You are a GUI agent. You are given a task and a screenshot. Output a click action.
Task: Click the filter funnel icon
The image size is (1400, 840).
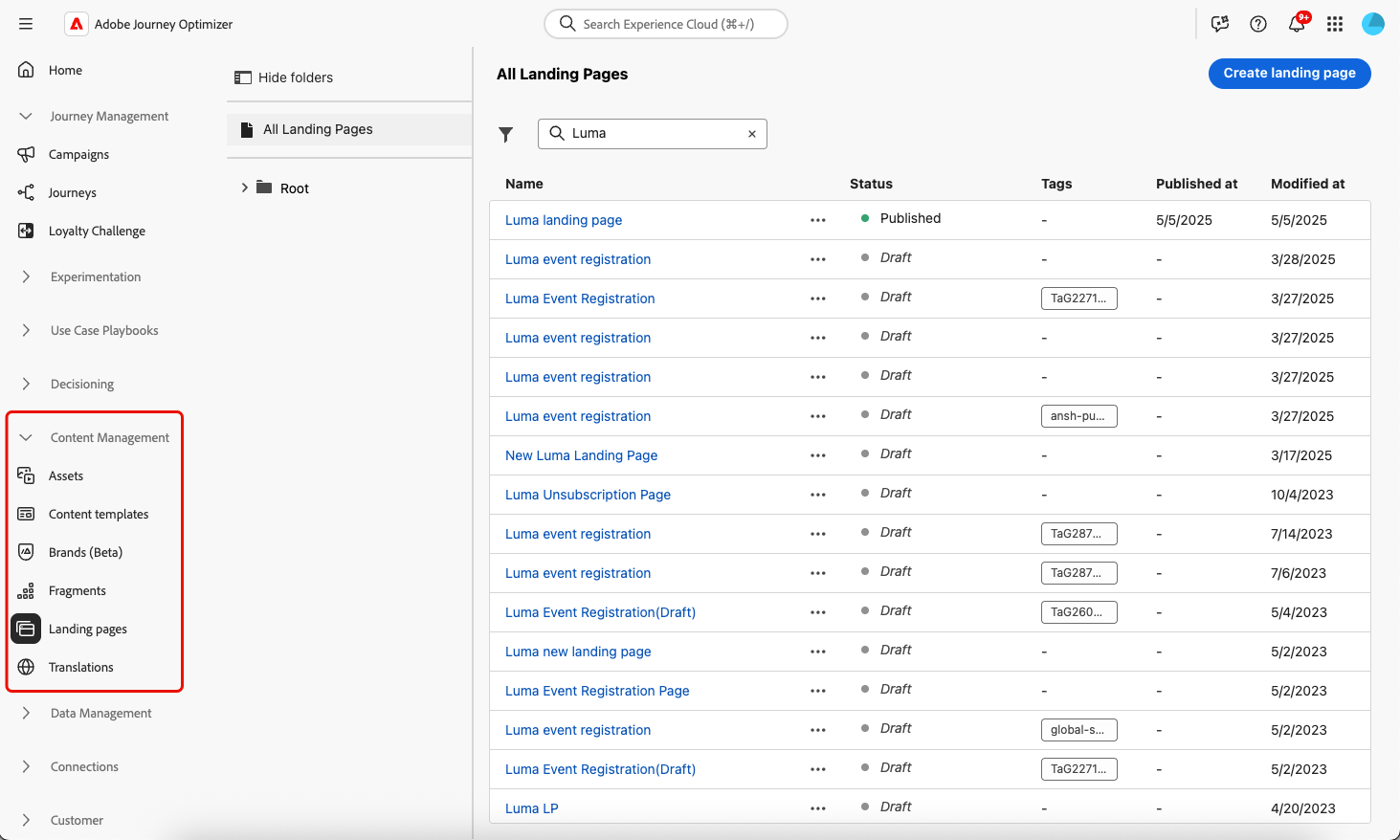coord(506,135)
